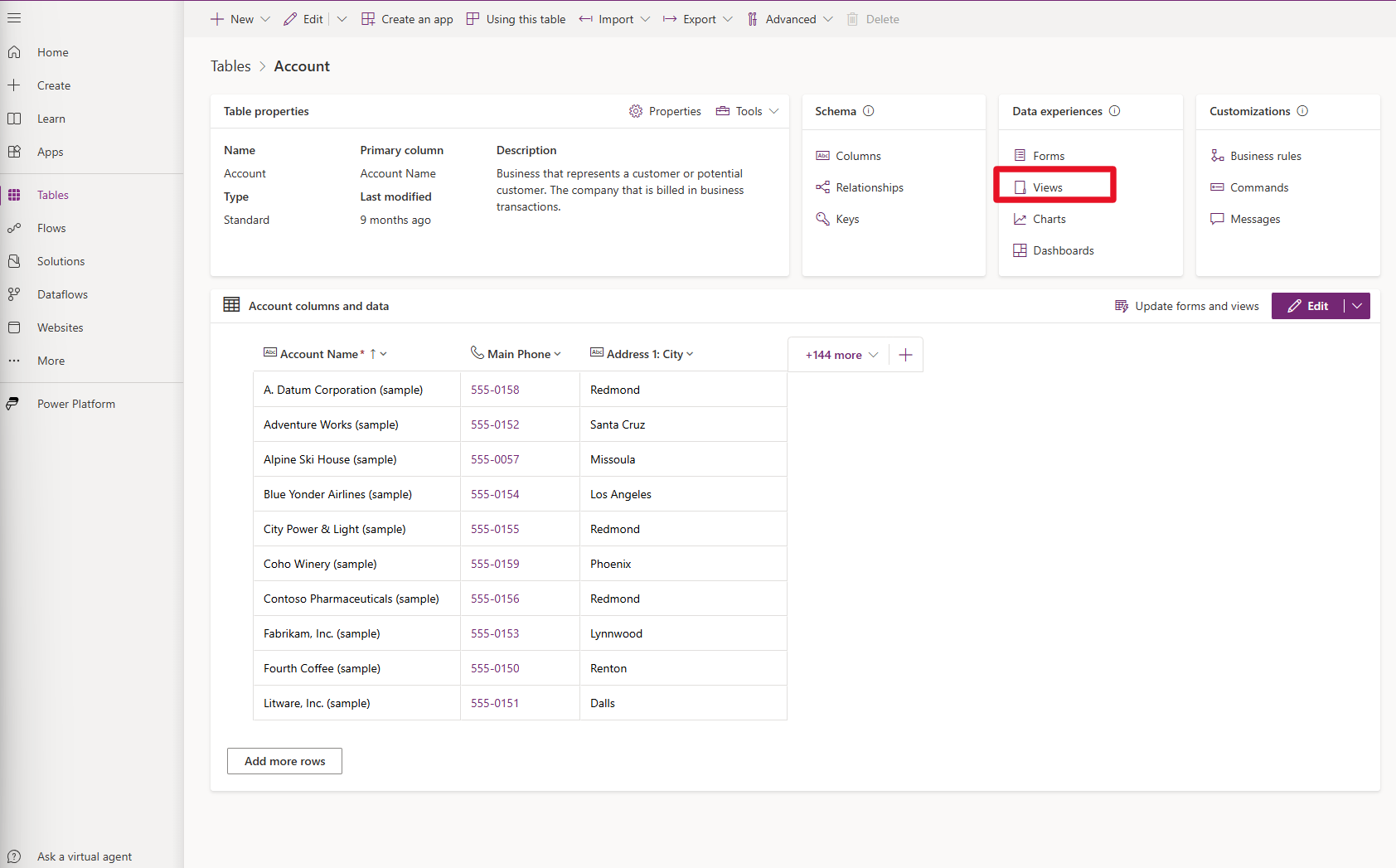Click the Add more rows button
1396x868 pixels.
[284, 761]
